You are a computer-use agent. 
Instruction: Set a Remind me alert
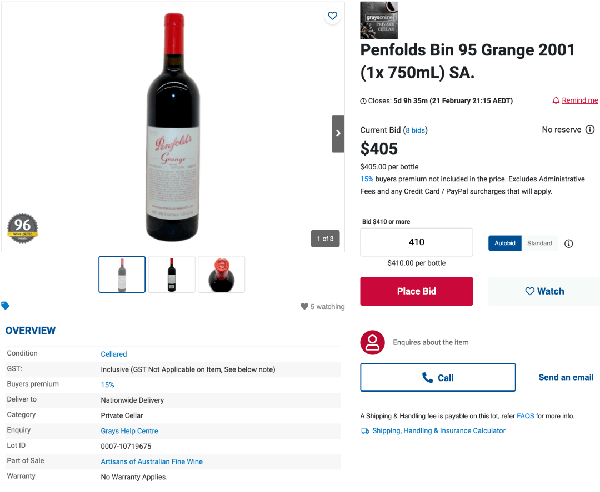tap(575, 100)
